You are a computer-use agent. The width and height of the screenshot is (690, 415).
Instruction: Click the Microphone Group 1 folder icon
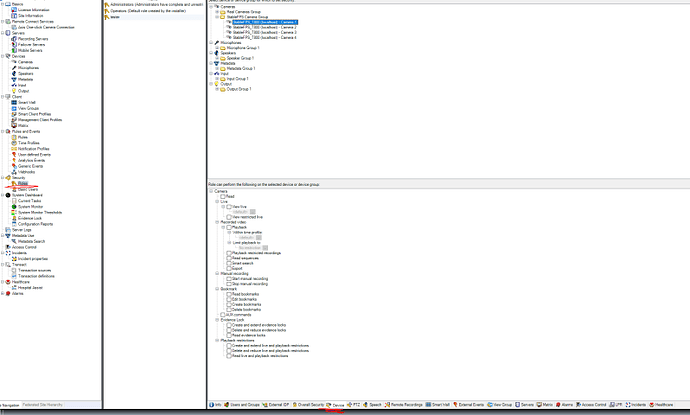pos(221,48)
